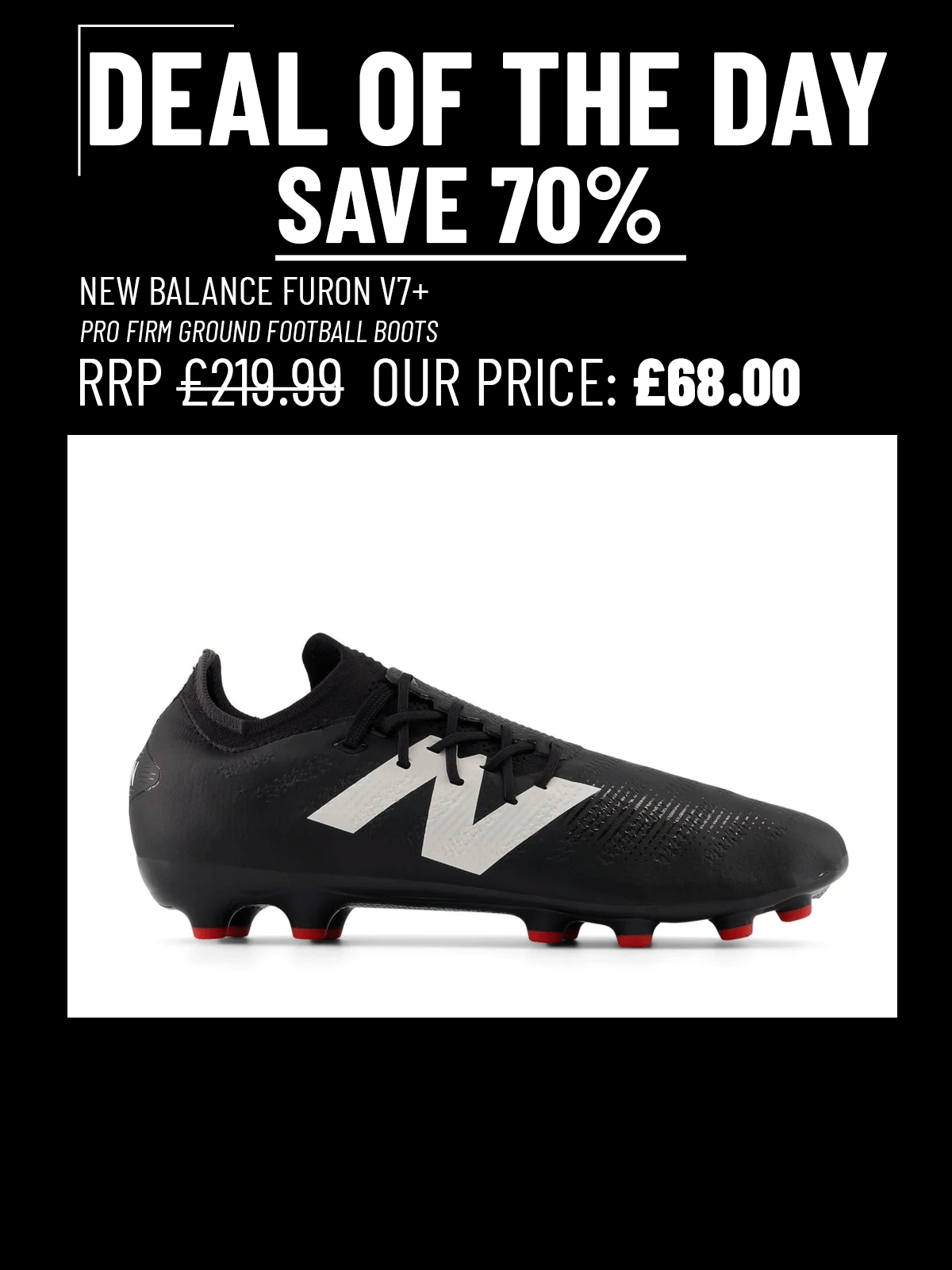
Task: Select the Pro Firm Ground Football Boots subtitle
Action: click(259, 332)
